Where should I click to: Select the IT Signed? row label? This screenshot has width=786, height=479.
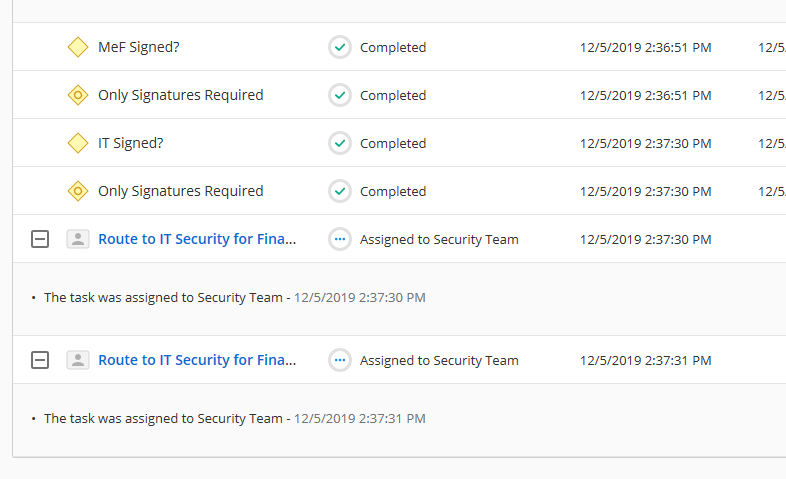point(131,143)
